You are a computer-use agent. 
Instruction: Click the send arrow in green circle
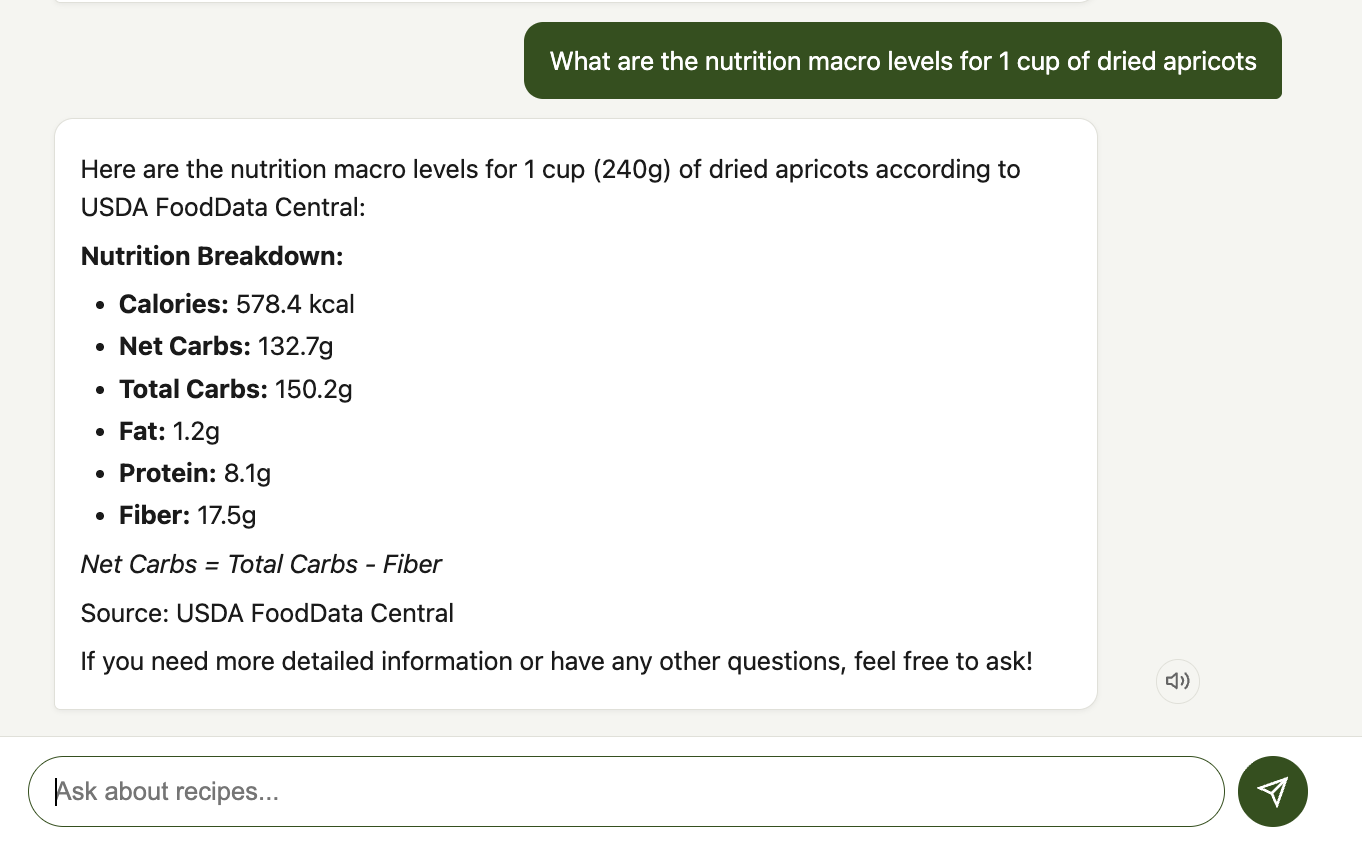1272,791
